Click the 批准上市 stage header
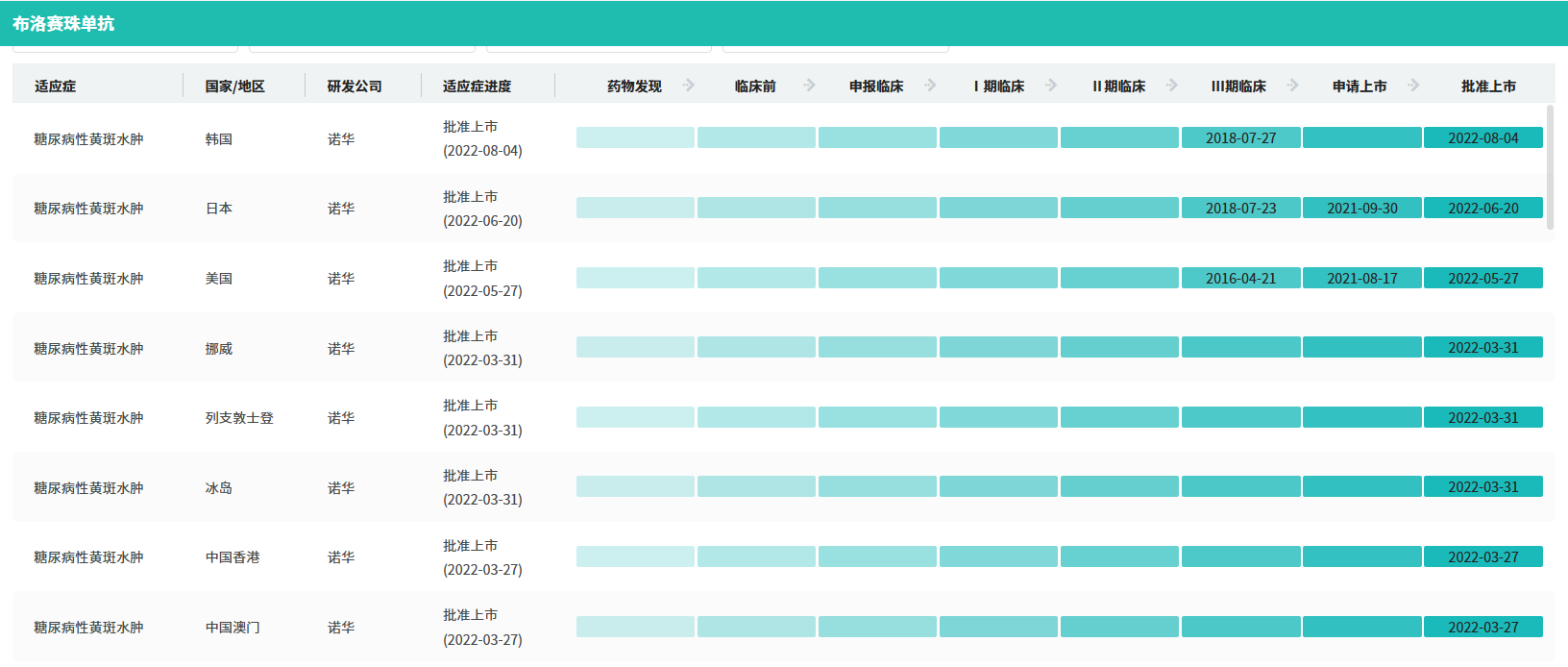1568x667 pixels. [x=1489, y=86]
